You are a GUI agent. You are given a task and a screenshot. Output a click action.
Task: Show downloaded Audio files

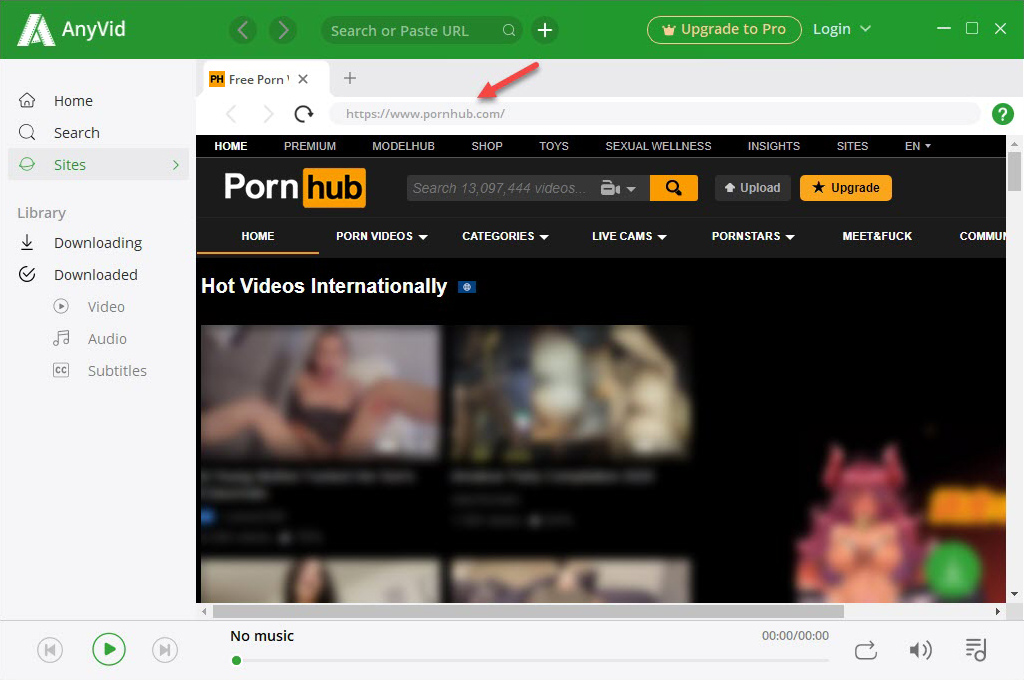pyautogui.click(x=107, y=338)
